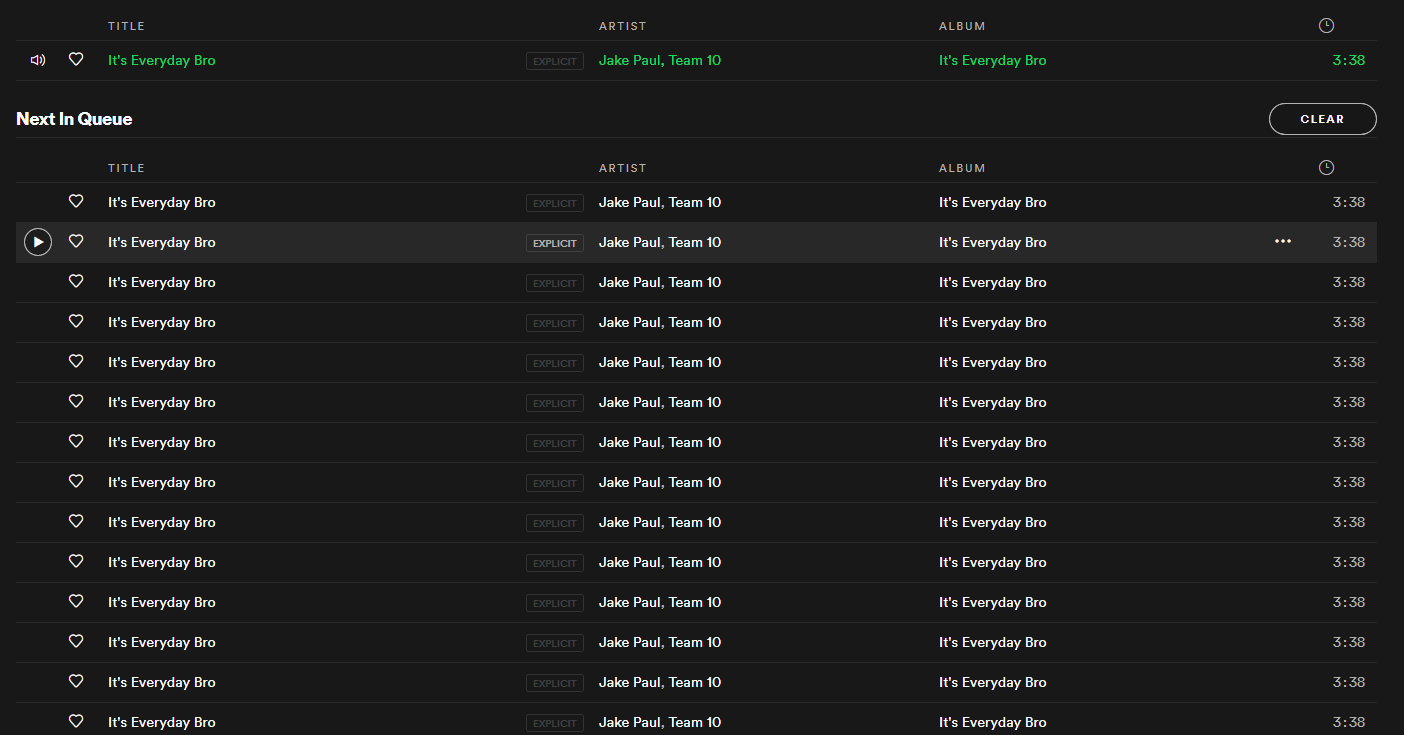Open the green Jake Paul artist link
The width and height of the screenshot is (1404, 735).
coord(630,60)
